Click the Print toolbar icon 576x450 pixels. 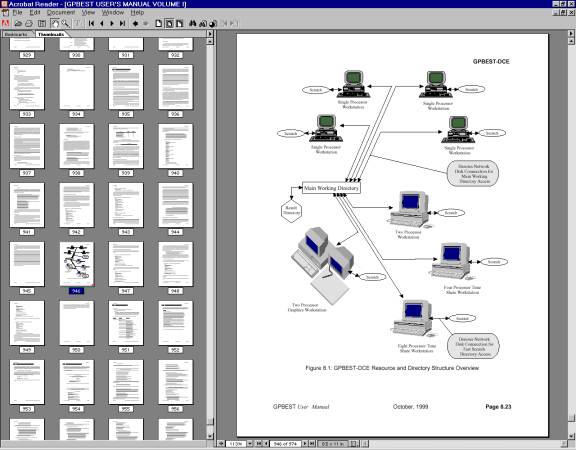(x=29, y=24)
